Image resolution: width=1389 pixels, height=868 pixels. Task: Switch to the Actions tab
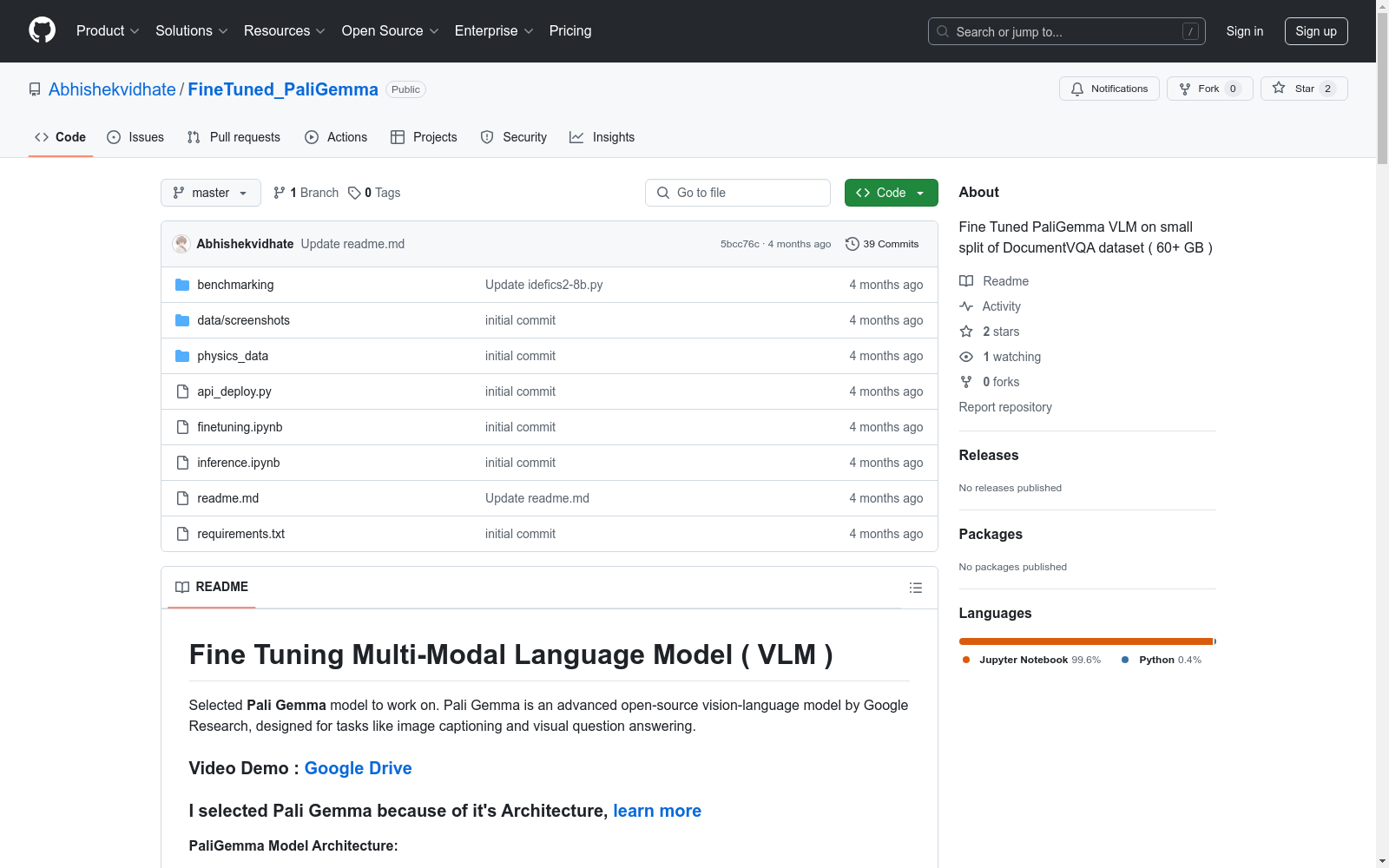pos(336,137)
